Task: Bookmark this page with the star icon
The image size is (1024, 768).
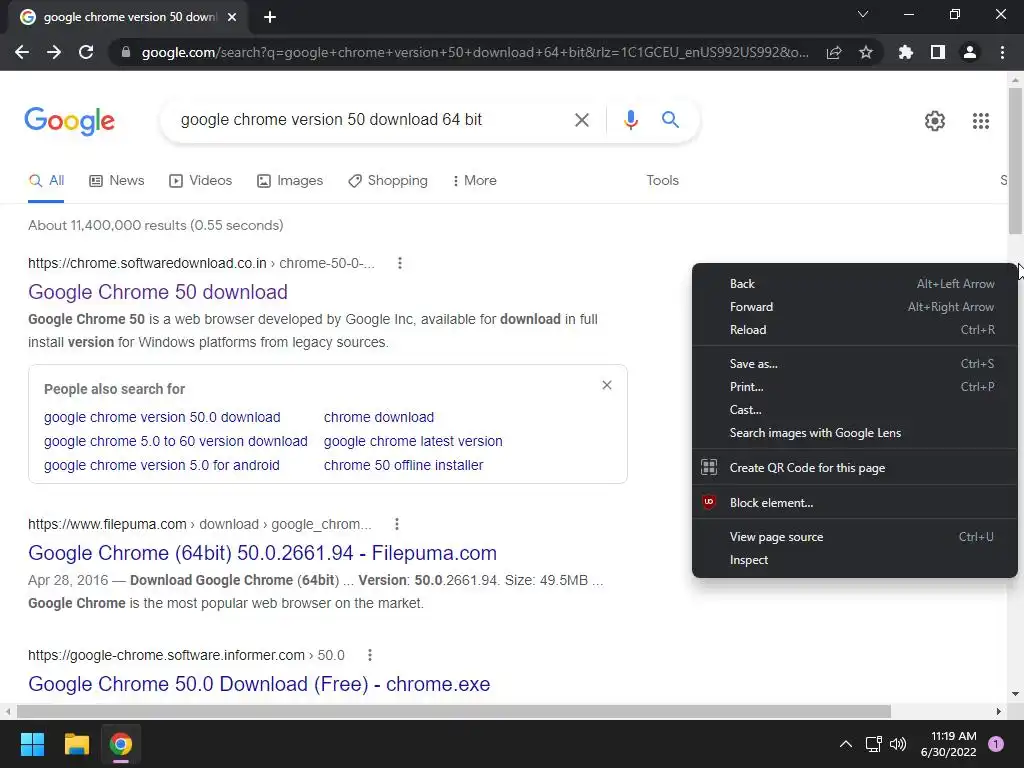Action: pos(866,52)
